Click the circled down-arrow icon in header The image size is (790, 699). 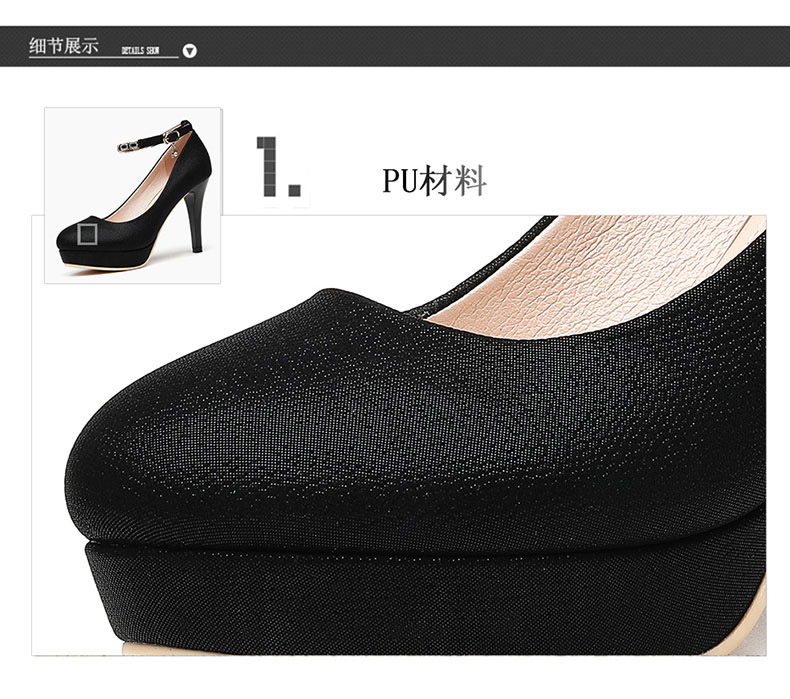[189, 51]
